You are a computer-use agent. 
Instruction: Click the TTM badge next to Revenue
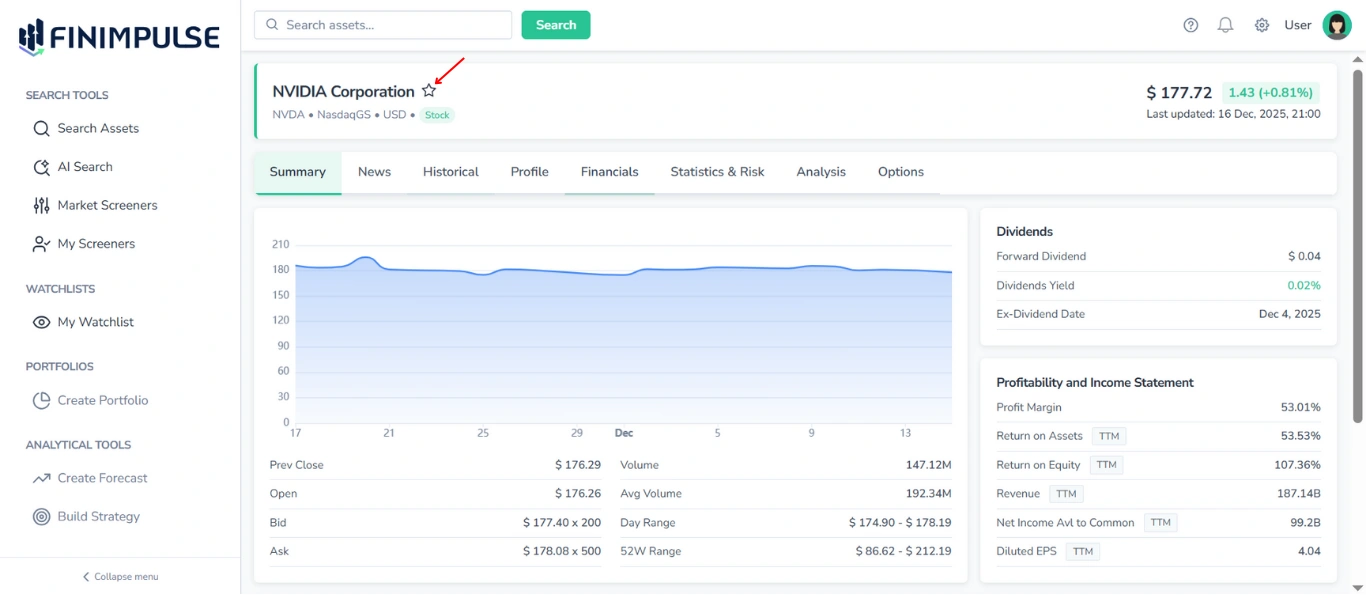1066,493
